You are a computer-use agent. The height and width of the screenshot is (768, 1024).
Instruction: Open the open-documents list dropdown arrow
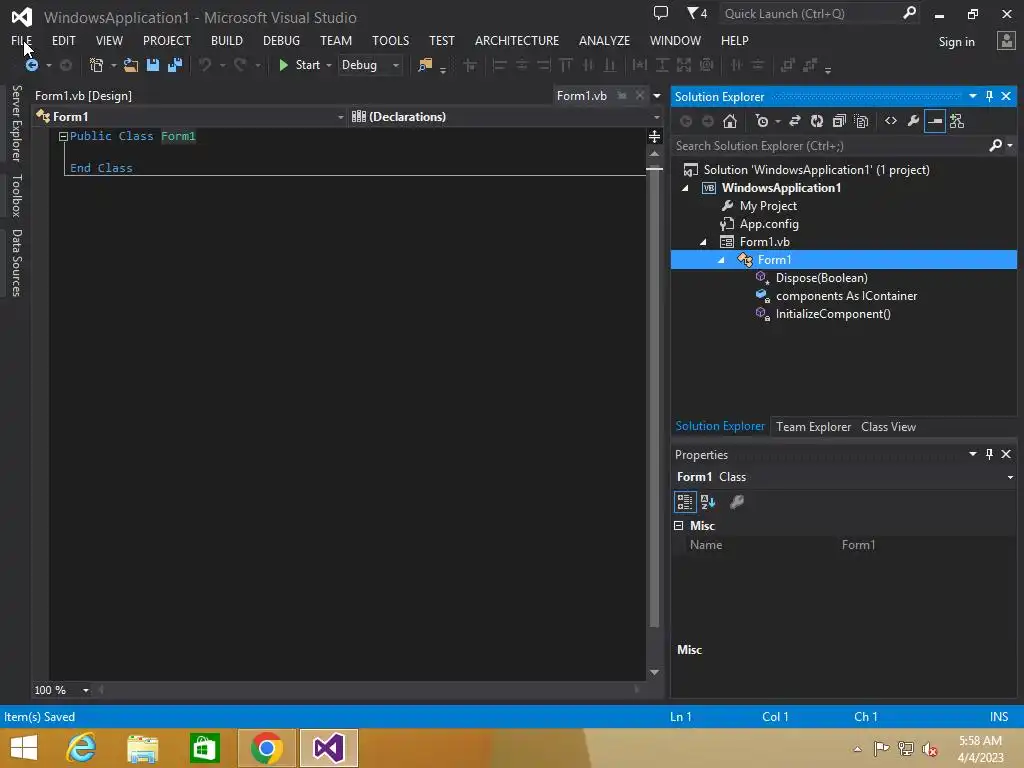tap(657, 96)
